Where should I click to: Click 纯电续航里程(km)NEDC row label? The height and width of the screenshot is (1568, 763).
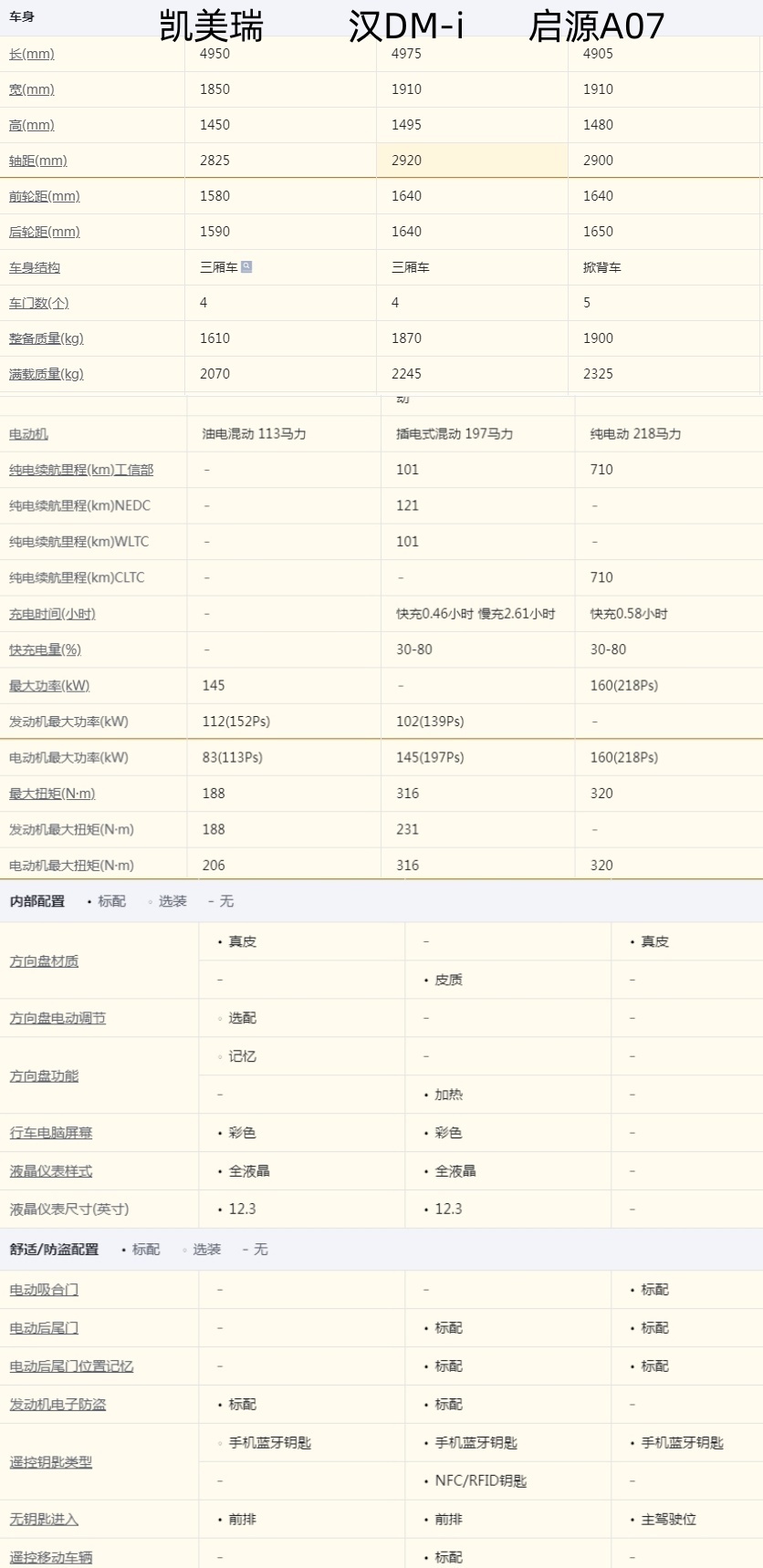tap(79, 505)
